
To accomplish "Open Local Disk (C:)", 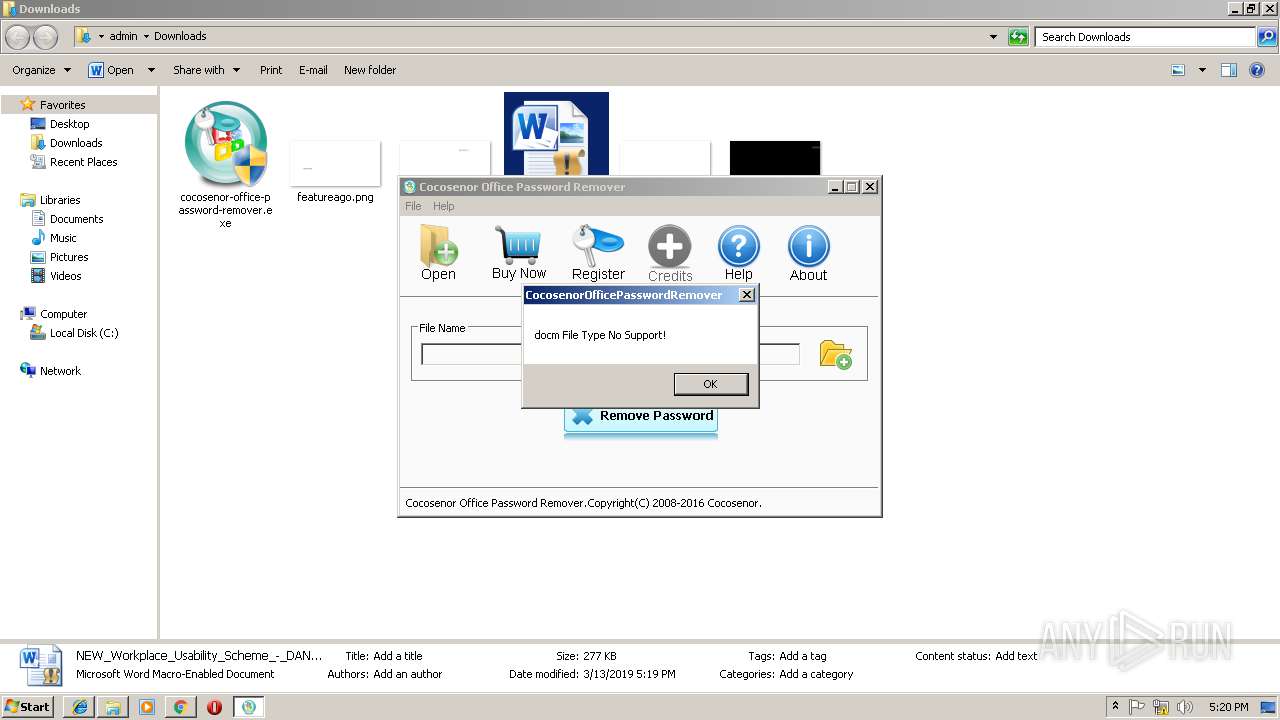I will pos(84,333).
